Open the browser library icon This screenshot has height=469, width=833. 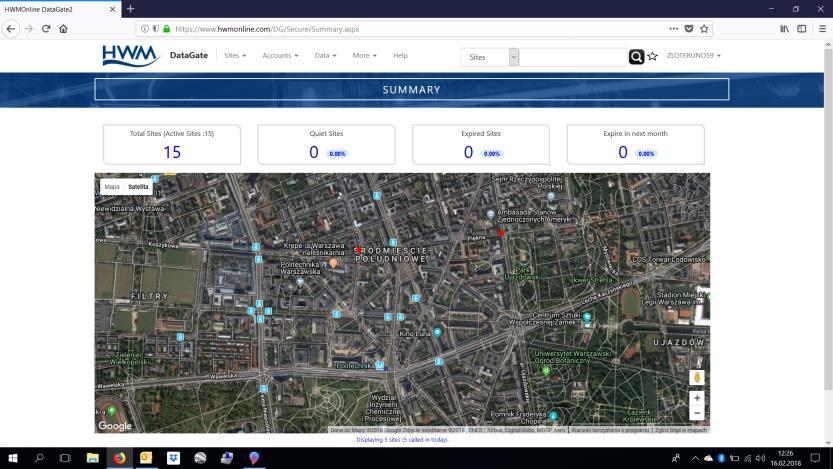pyautogui.click(x=784, y=29)
